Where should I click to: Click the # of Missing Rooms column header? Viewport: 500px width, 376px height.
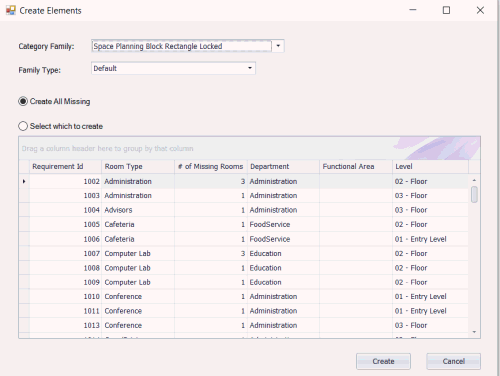click(x=211, y=166)
